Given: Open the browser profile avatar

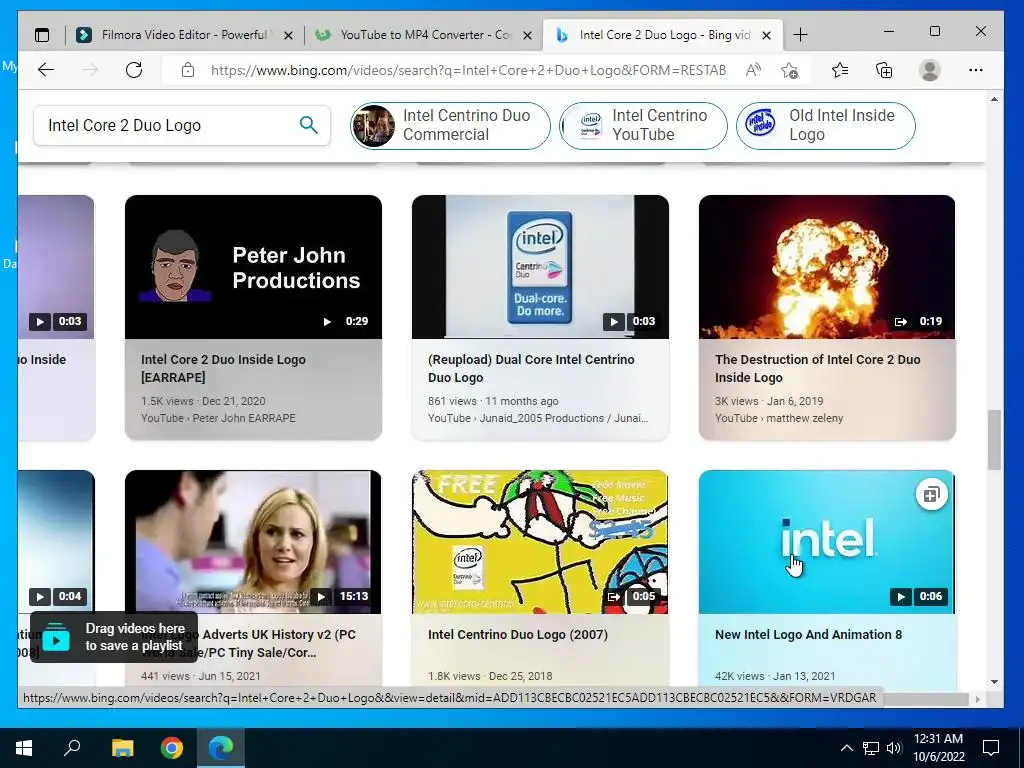Looking at the screenshot, I should pos(929,70).
